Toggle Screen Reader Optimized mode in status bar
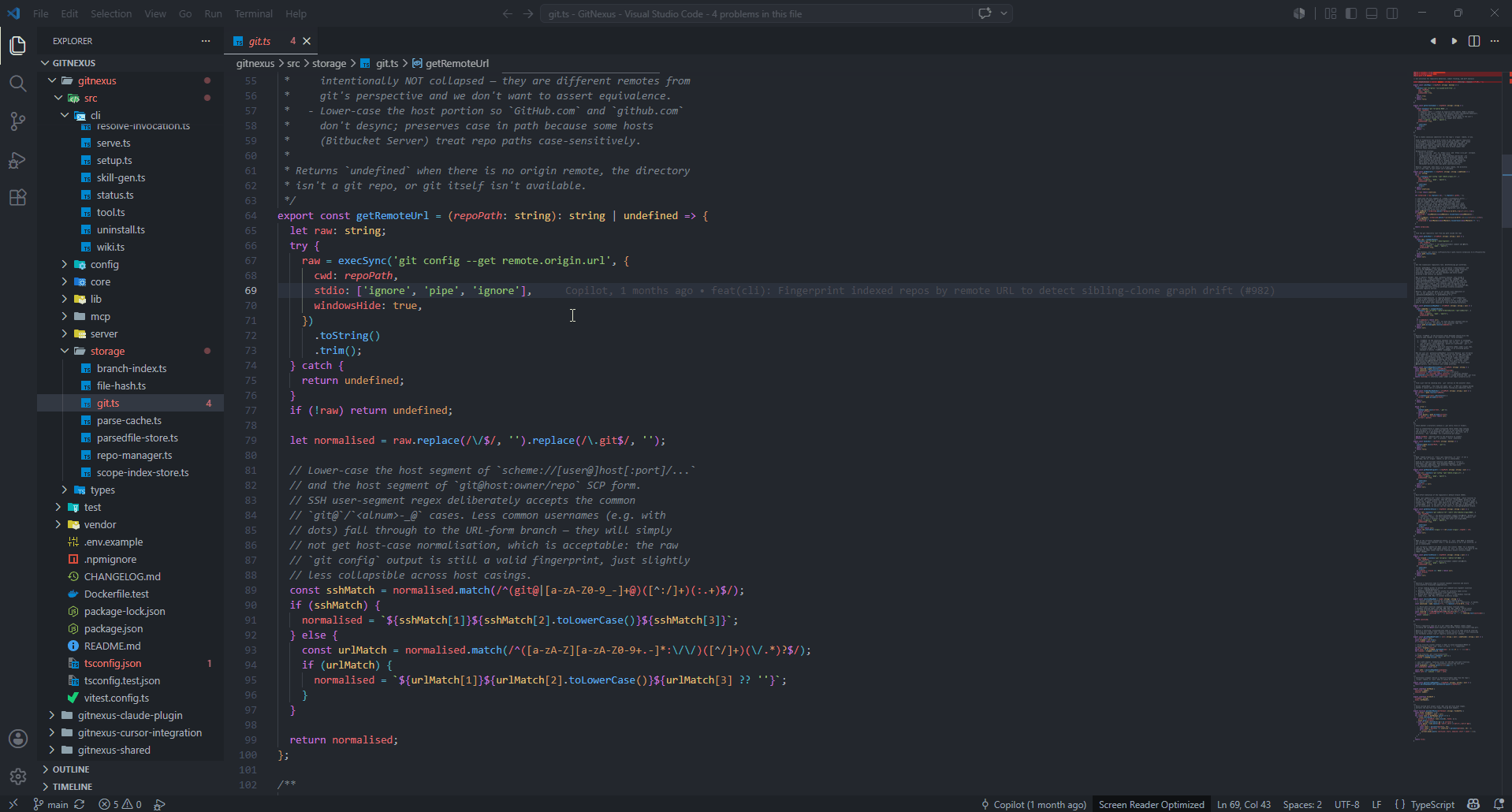 tap(1151, 804)
